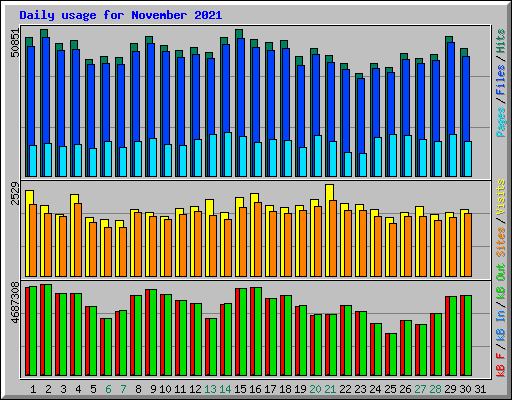512x400 pixels.
Task: Click day label '26' on the x-axis
Action: pyautogui.click(x=405, y=389)
